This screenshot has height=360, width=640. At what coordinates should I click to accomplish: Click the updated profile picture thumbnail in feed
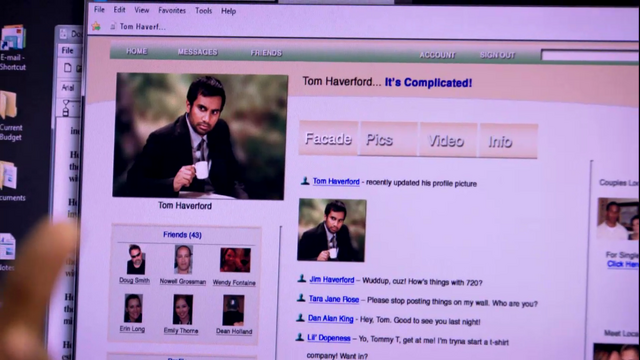(x=331, y=230)
